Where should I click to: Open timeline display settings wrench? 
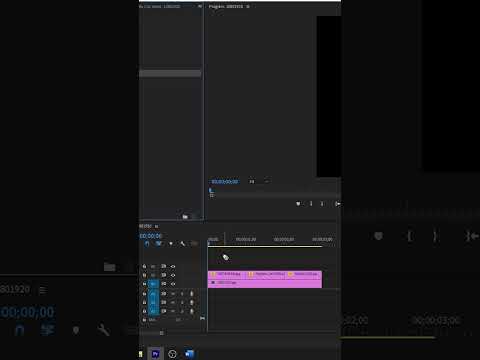(183, 244)
